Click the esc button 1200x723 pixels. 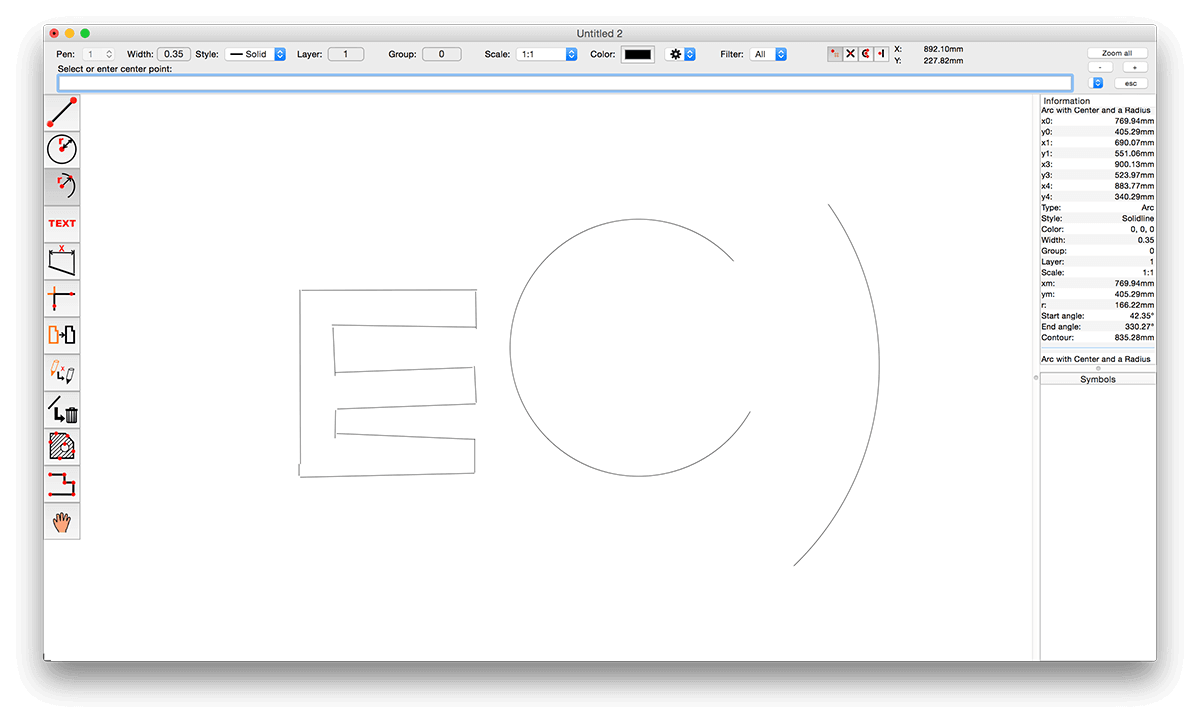(1130, 82)
